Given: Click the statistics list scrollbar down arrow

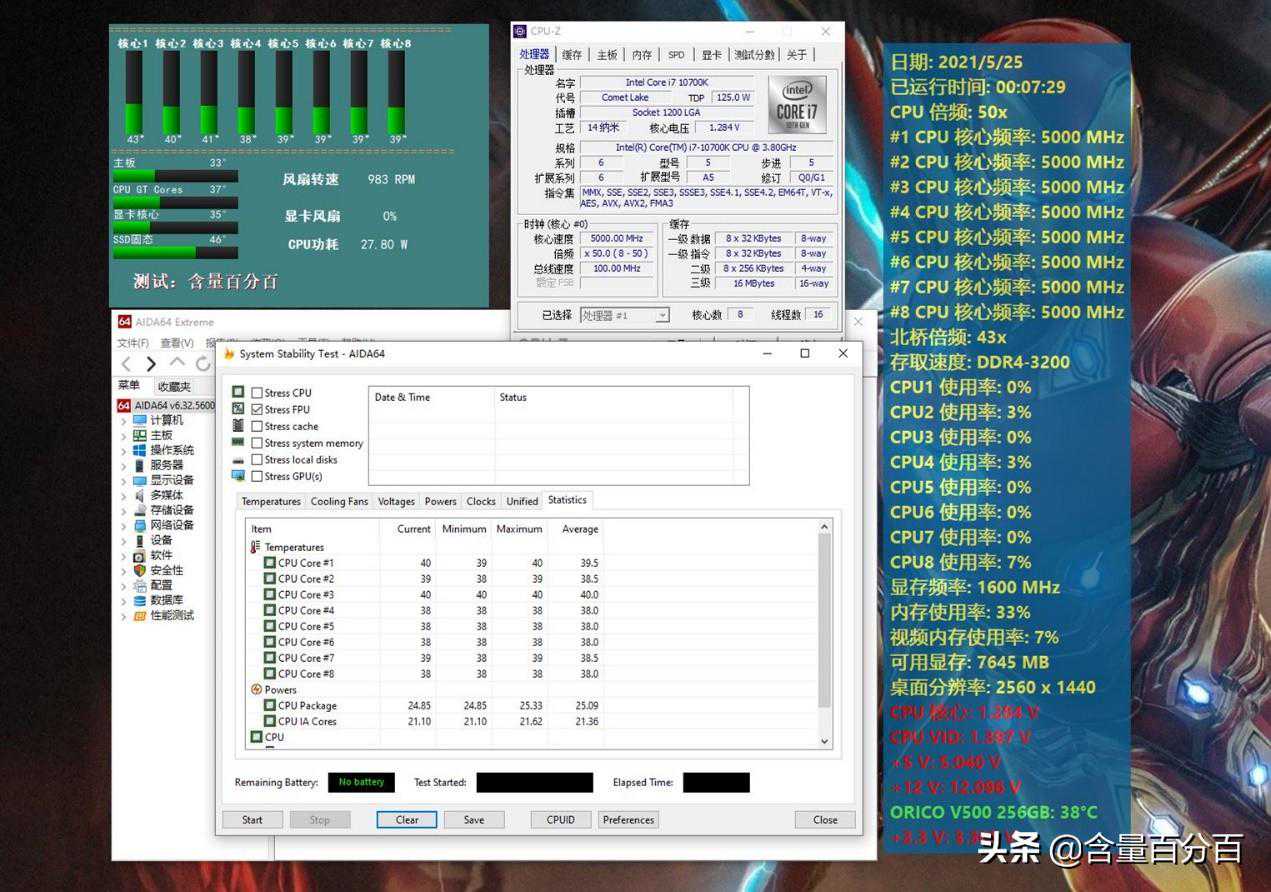Looking at the screenshot, I should [825, 741].
